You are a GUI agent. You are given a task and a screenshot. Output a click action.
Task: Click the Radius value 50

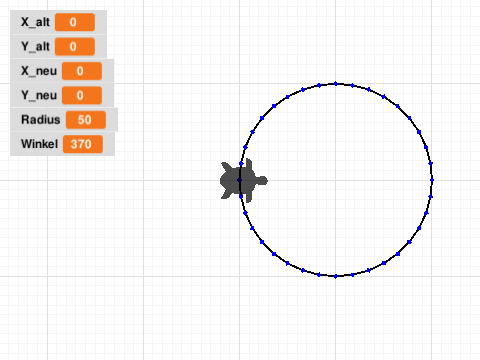coord(86,120)
